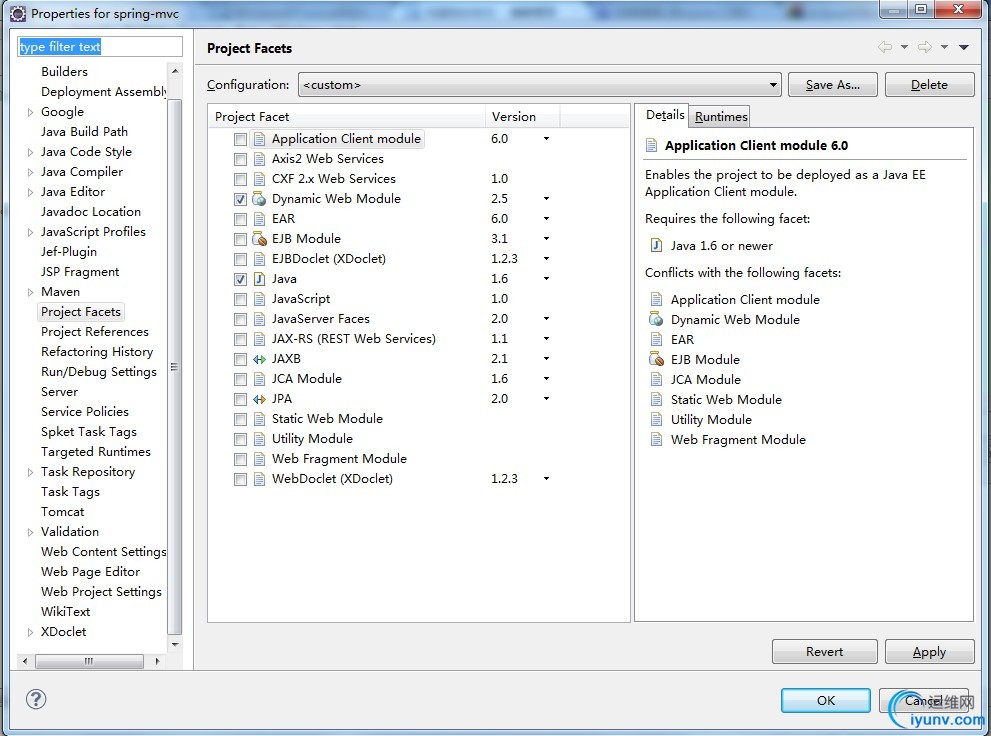Click EJB Module icon in conflicts list
This screenshot has height=736, width=991.
(x=657, y=359)
